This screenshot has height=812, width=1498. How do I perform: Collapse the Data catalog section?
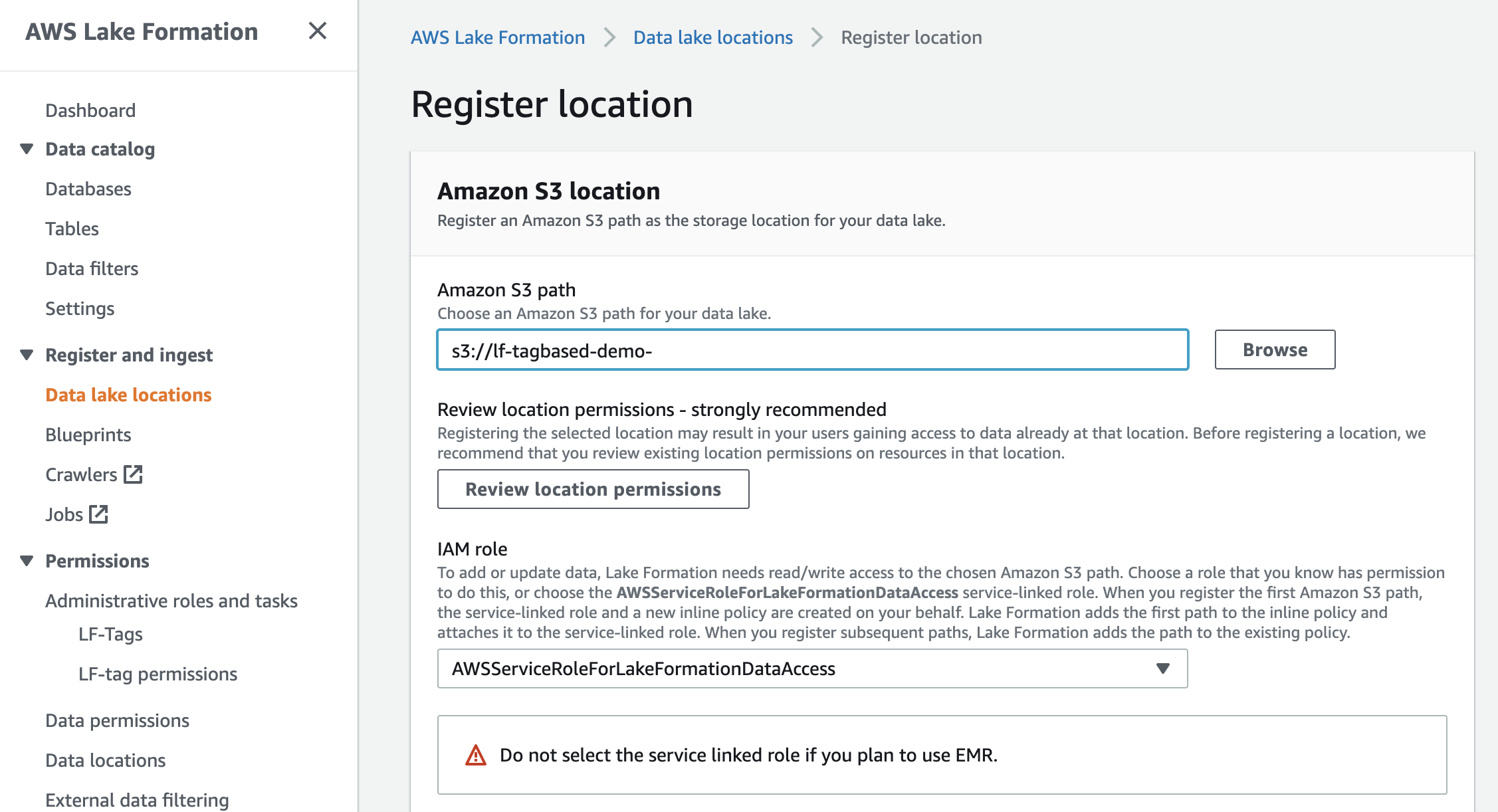tap(27, 149)
